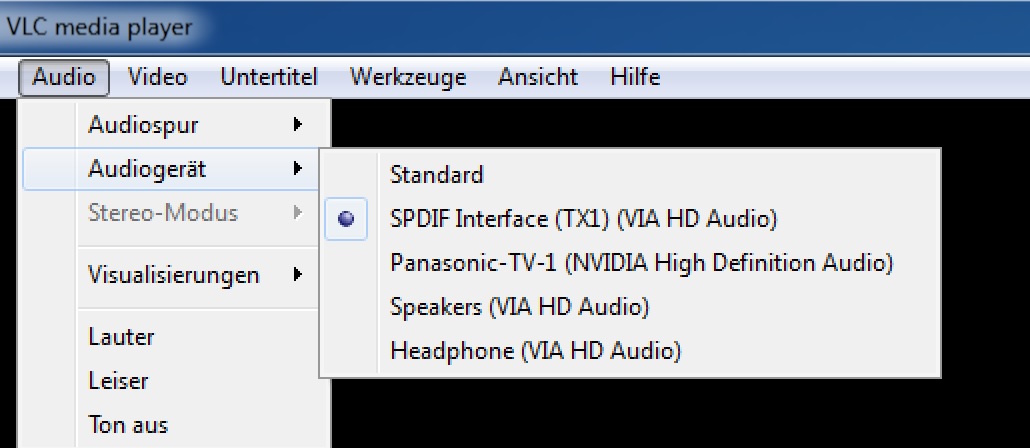Choose Speakers (VIA HD Audio) output
The image size is (1030, 448).
(x=519, y=307)
